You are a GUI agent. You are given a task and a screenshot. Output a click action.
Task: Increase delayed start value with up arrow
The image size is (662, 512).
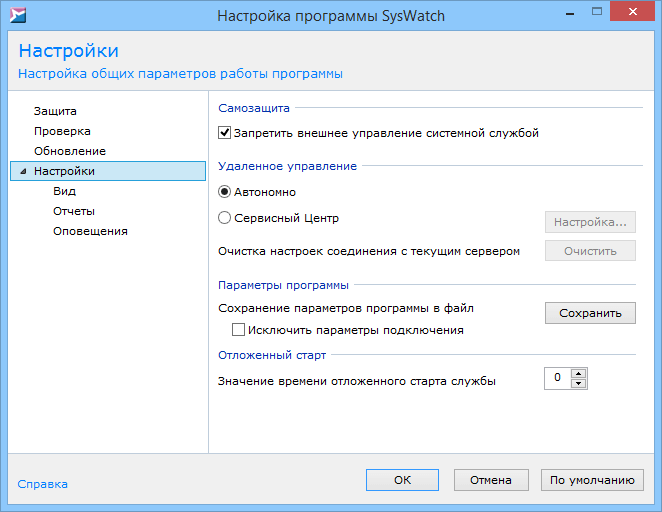point(578,373)
